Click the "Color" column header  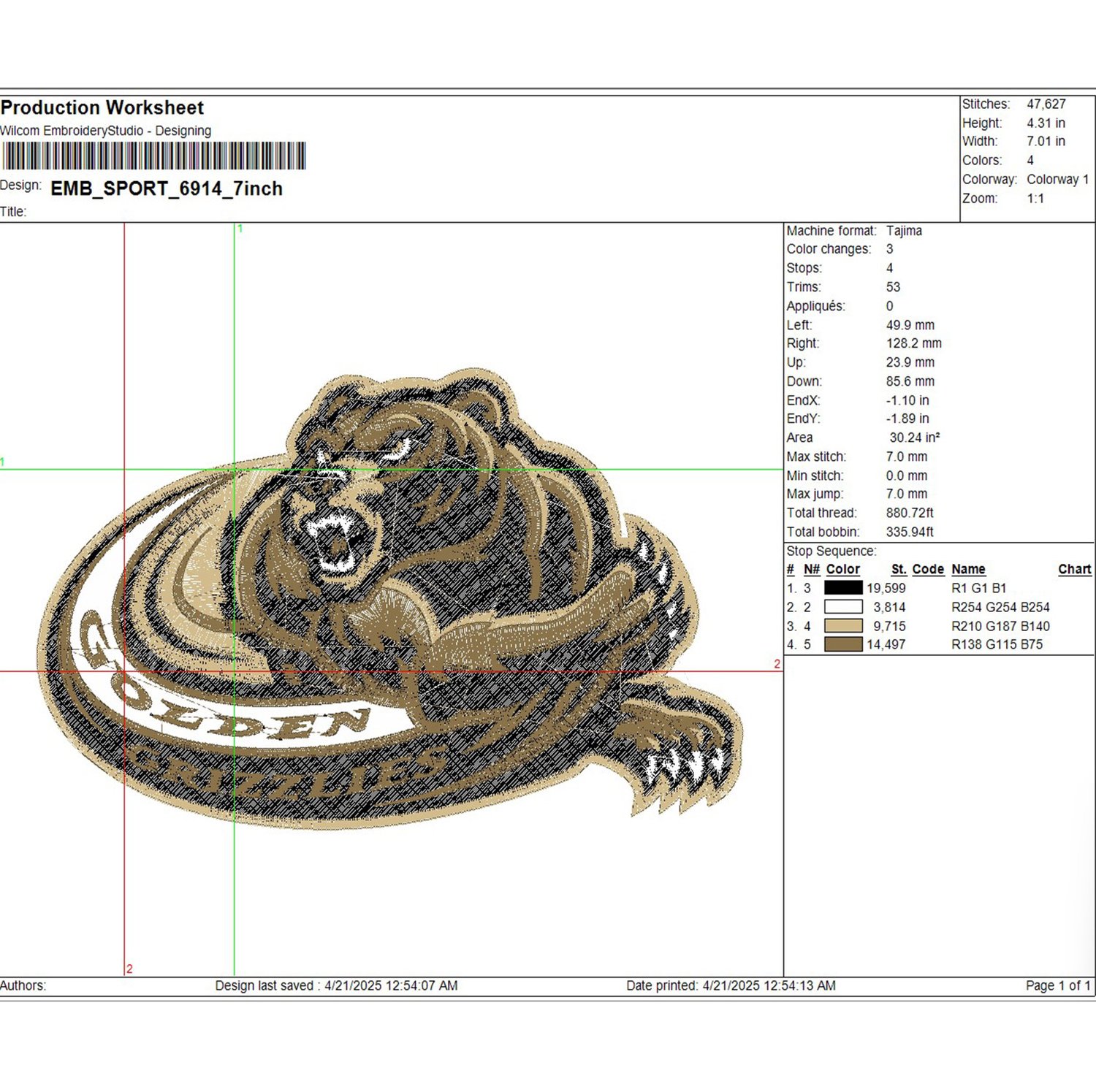tap(842, 569)
